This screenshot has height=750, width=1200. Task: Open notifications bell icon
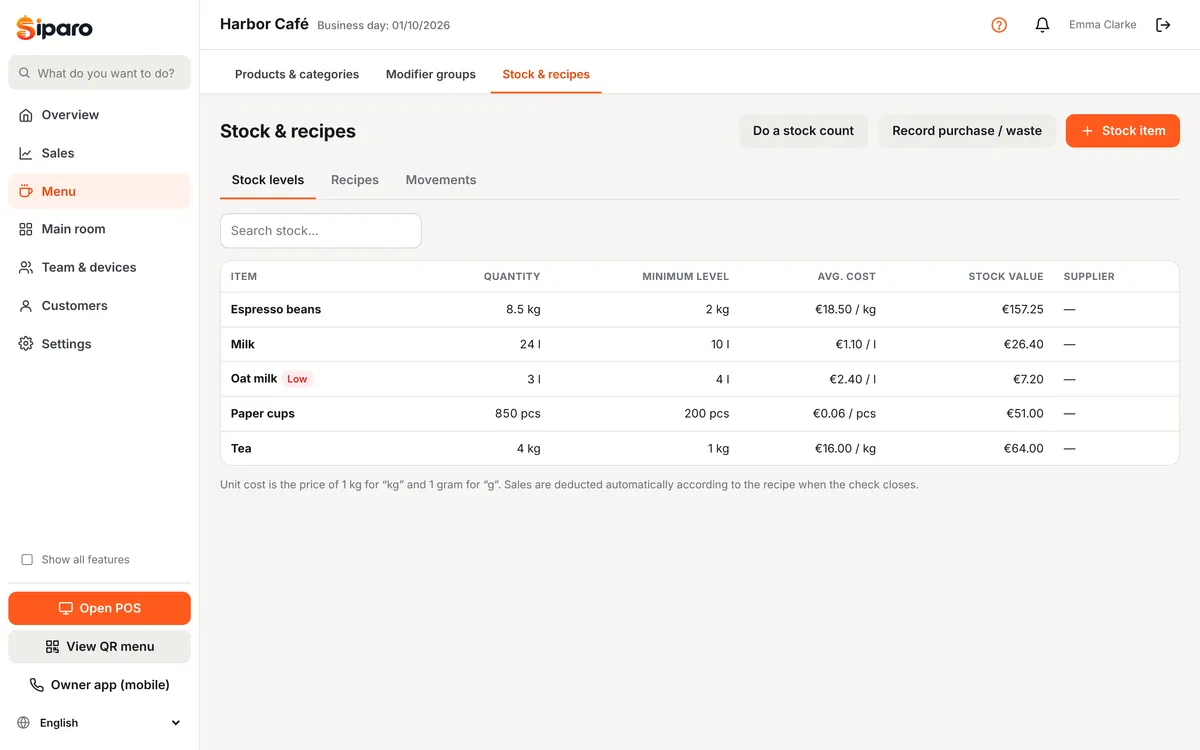tap(1042, 25)
